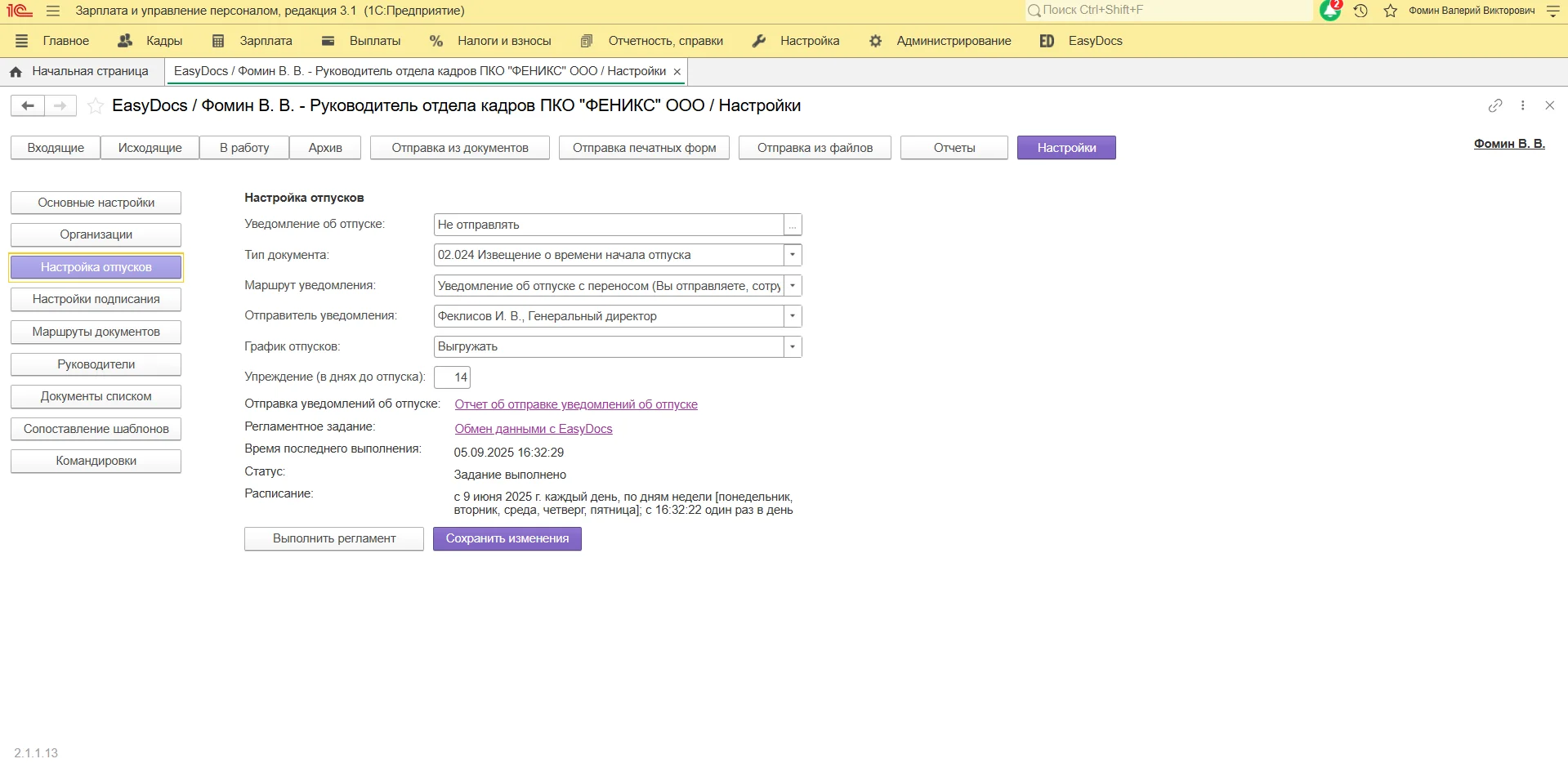Image resolution: width=1568 pixels, height=772 pixels.
Task: Click the forward navigation arrow
Action: [60, 105]
